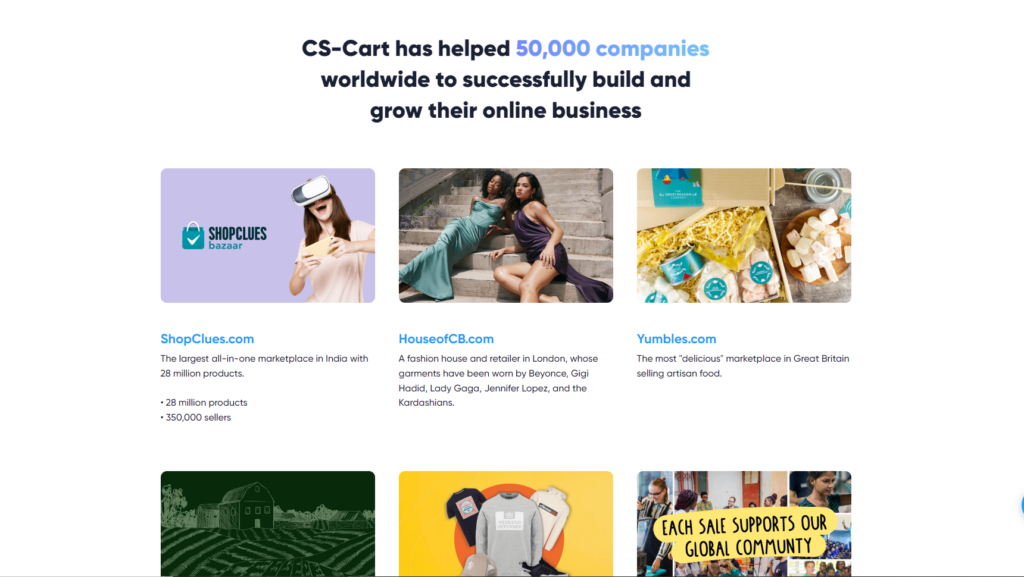Click the highlighted '50,000 companies' text

612,48
